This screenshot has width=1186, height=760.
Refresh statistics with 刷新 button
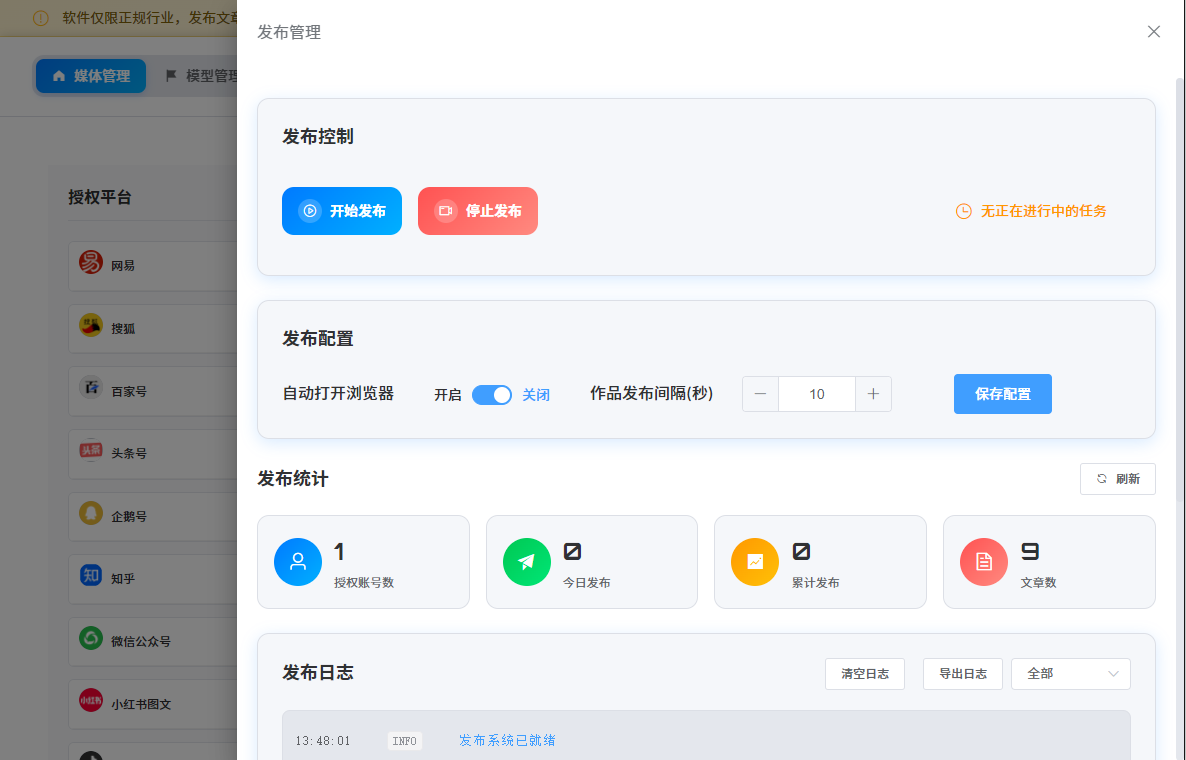pos(1118,479)
